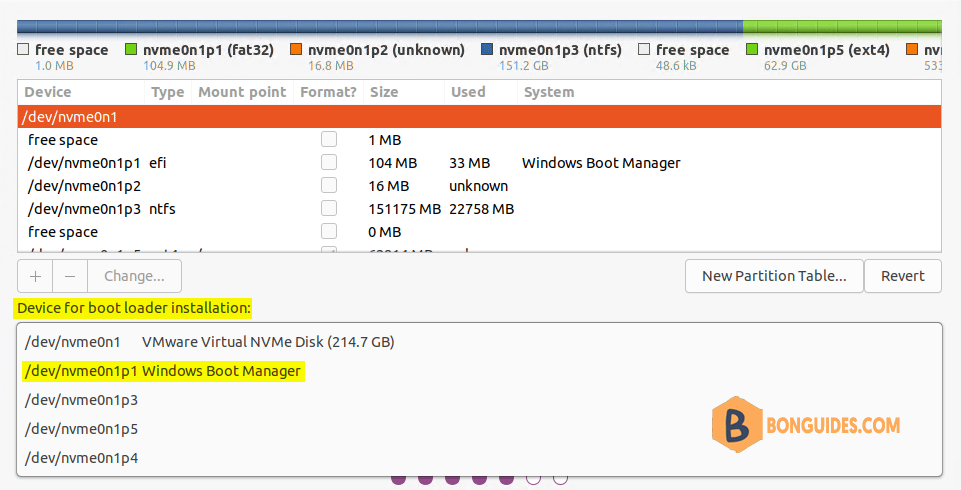
Task: Click the blue ntfs segment in partition bar
Action: tap(380, 26)
